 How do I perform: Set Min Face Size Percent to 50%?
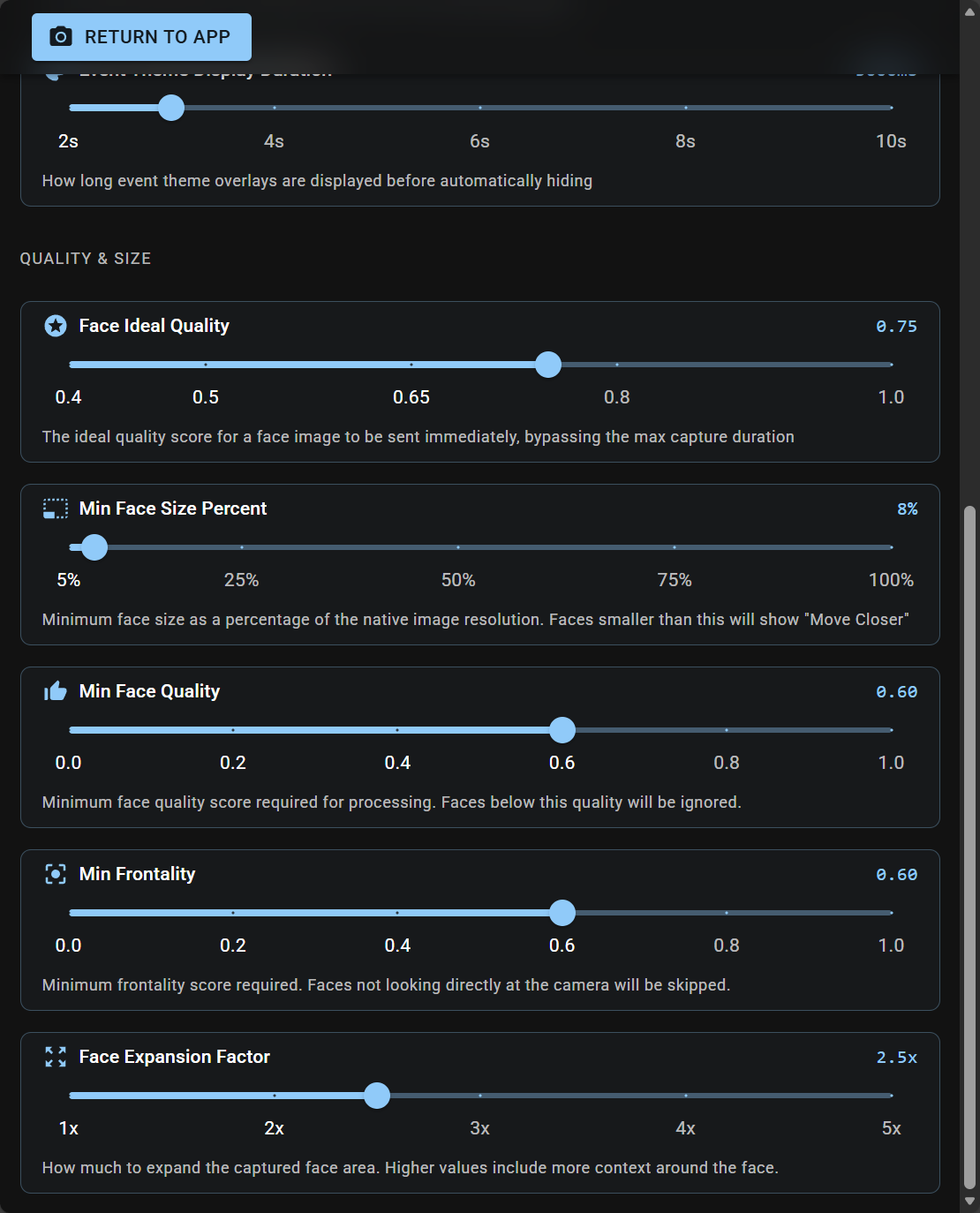click(458, 547)
